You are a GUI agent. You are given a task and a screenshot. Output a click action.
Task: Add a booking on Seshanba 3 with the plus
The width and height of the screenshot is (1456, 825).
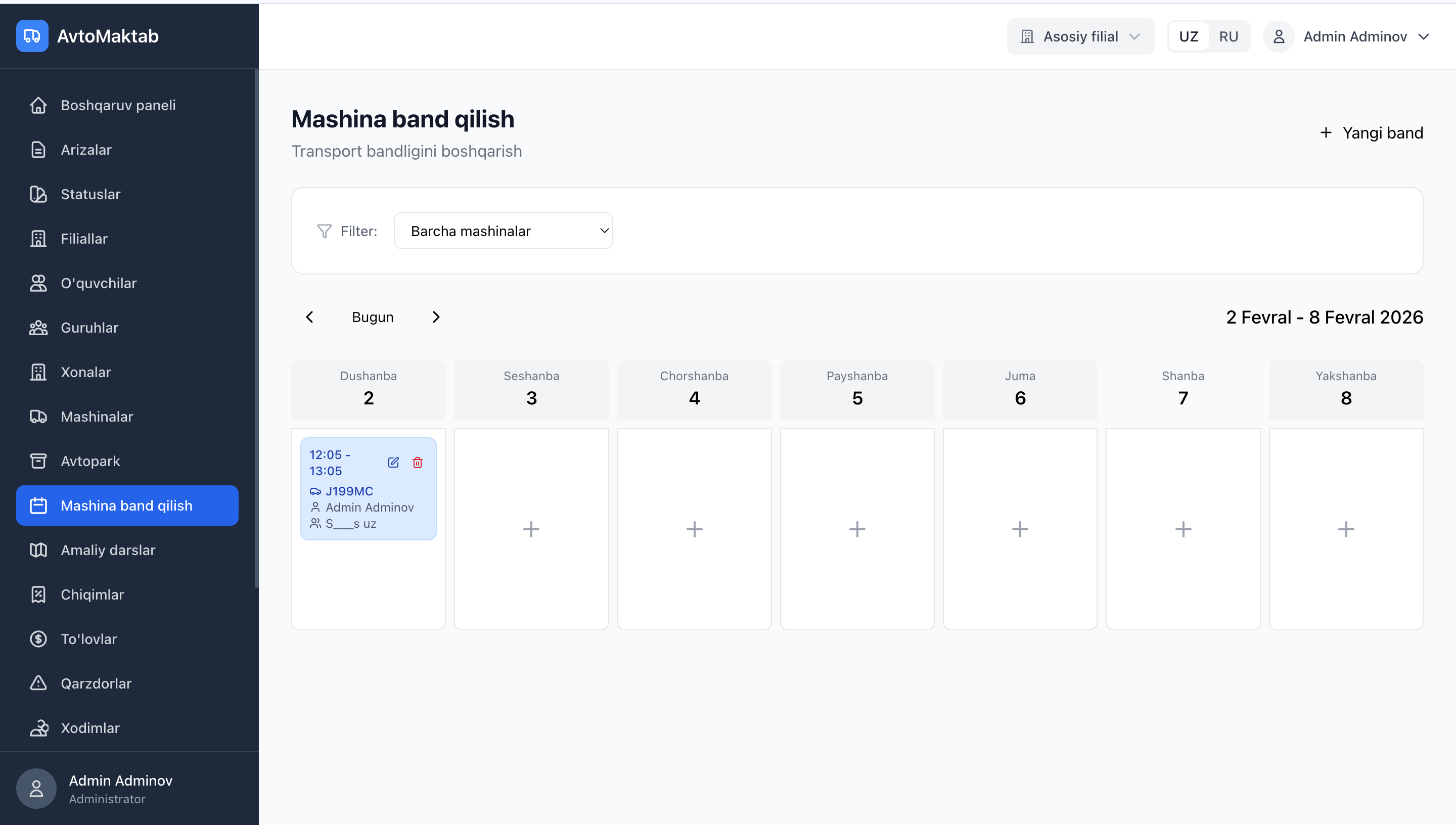531,529
